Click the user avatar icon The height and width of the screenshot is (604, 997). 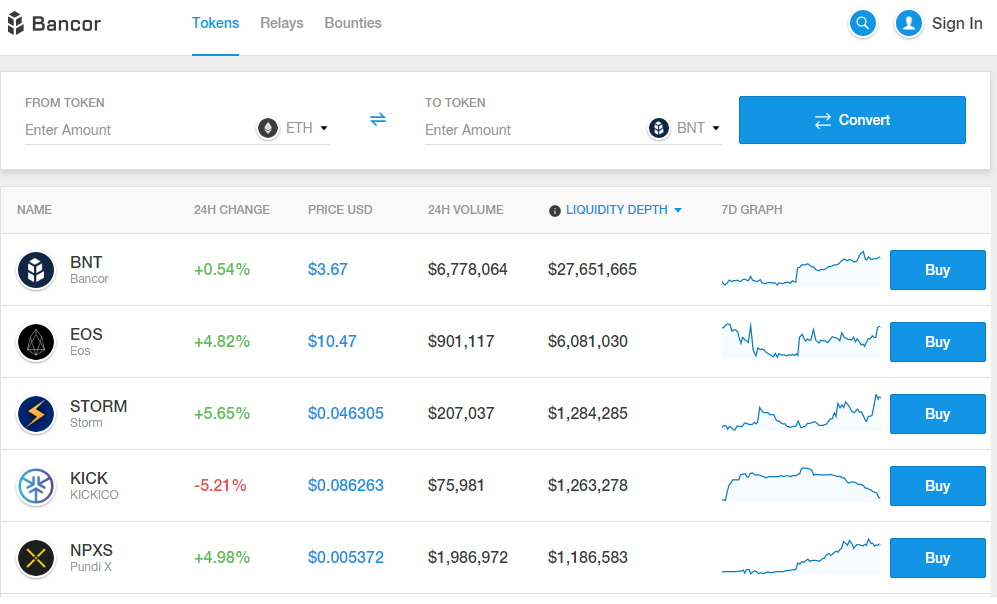click(x=909, y=24)
